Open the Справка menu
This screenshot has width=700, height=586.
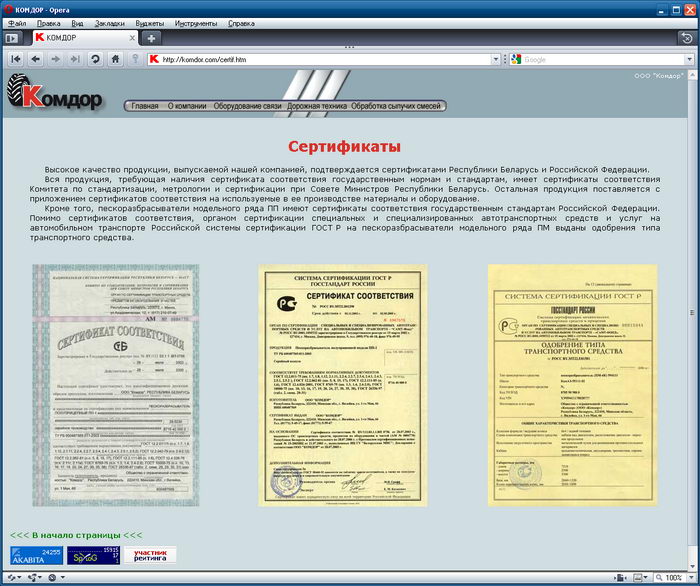point(241,24)
